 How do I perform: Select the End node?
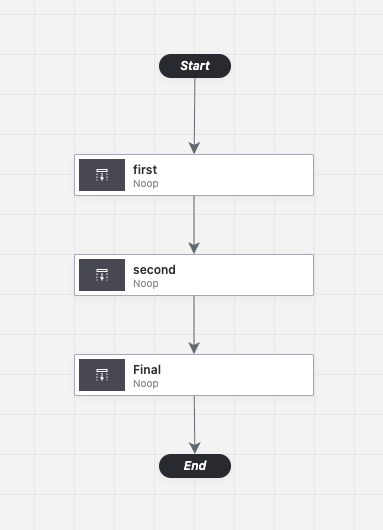coord(195,466)
